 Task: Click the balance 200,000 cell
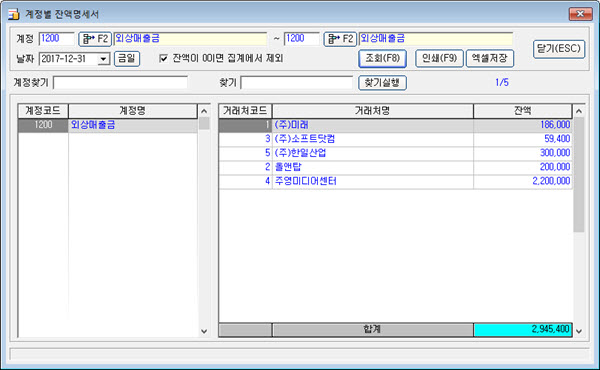coord(523,167)
